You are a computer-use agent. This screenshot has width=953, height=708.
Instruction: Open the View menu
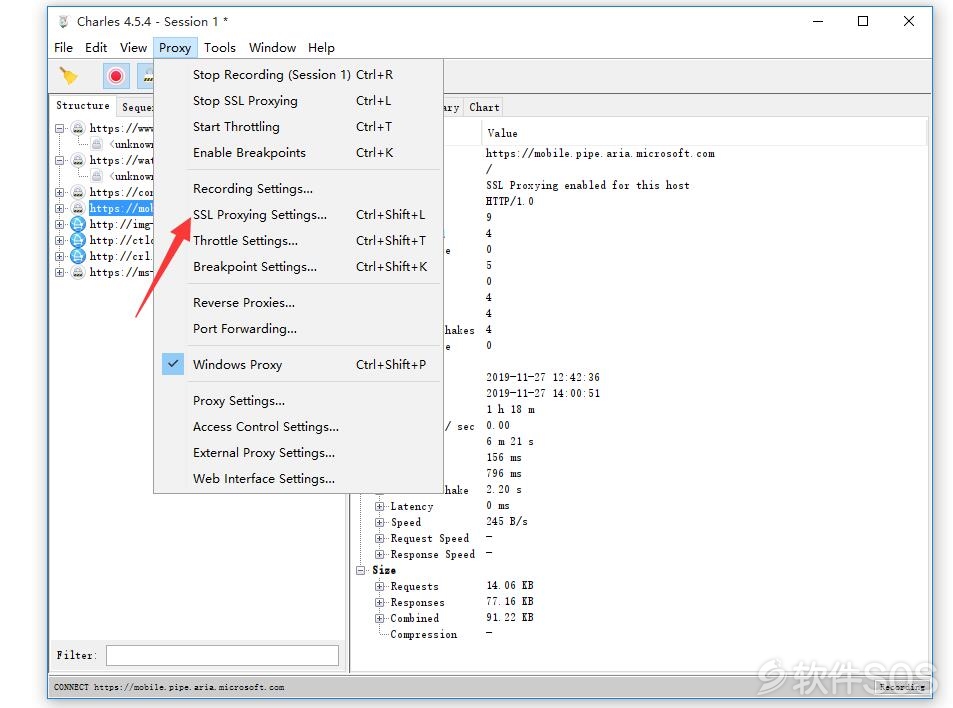tap(133, 47)
